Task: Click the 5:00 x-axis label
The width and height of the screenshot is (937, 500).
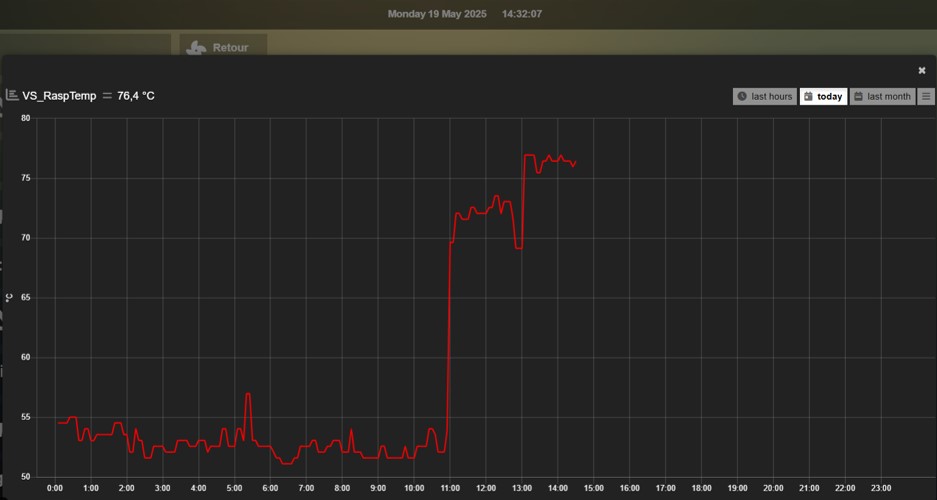Action: coord(234,488)
